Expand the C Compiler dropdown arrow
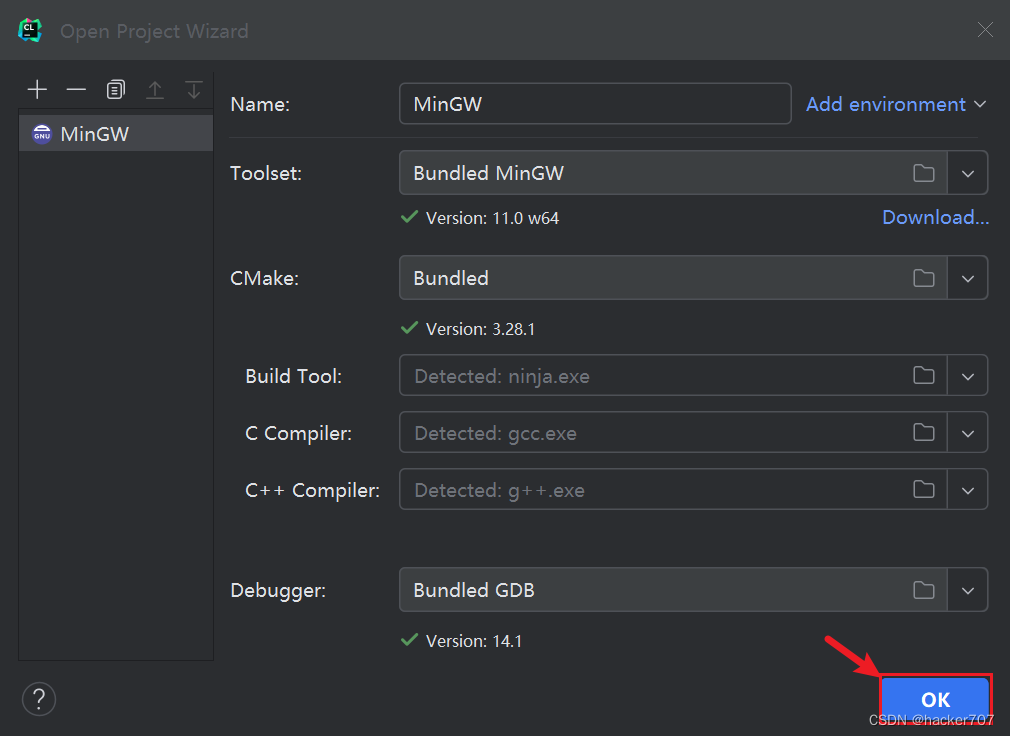Screen dimensions: 1010x736 pyautogui.click(x=967, y=433)
